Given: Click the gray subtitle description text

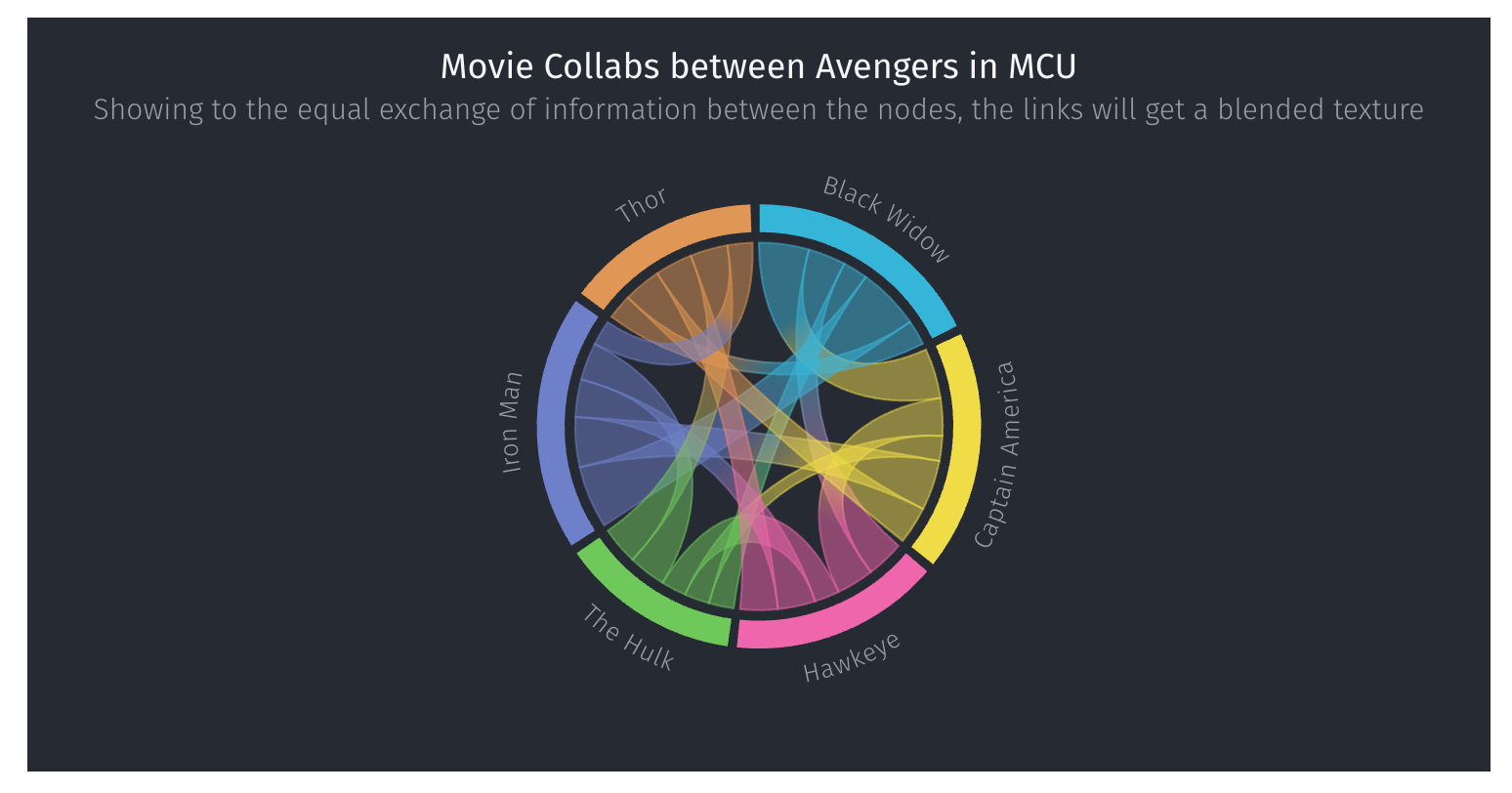Looking at the screenshot, I should pos(758,109).
